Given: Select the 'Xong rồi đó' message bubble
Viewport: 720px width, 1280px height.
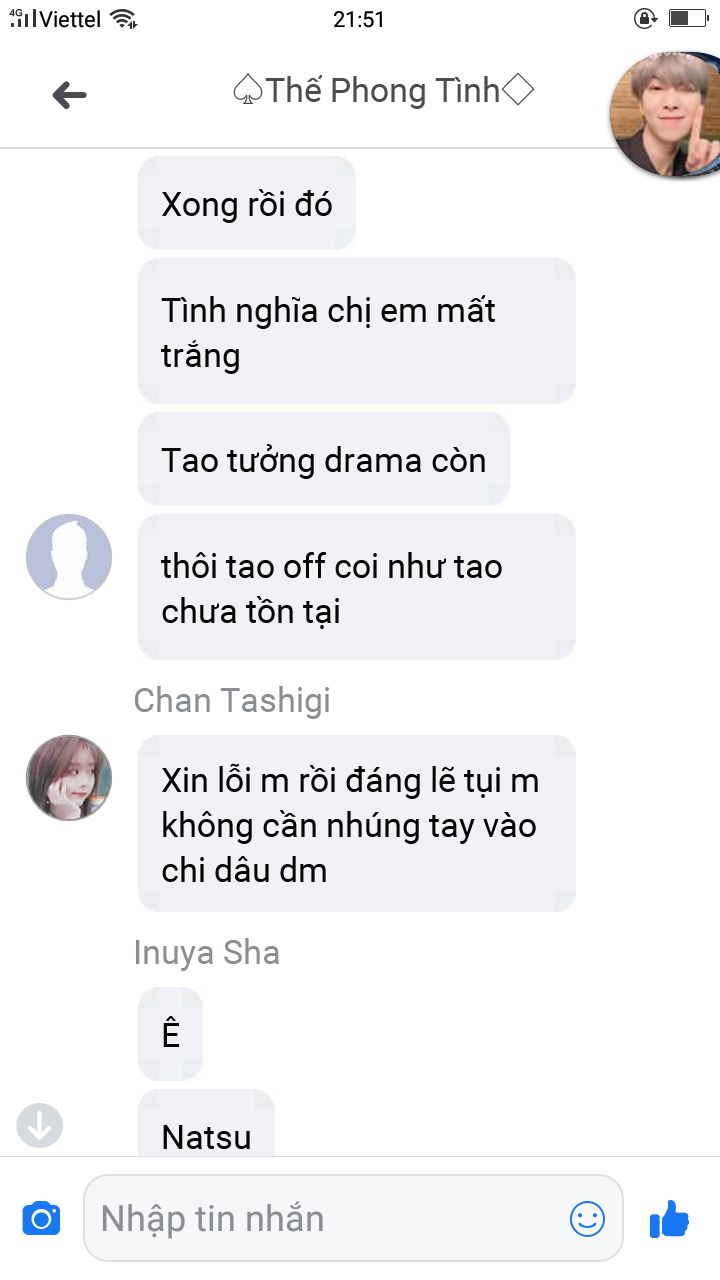Looking at the screenshot, I should [x=247, y=204].
